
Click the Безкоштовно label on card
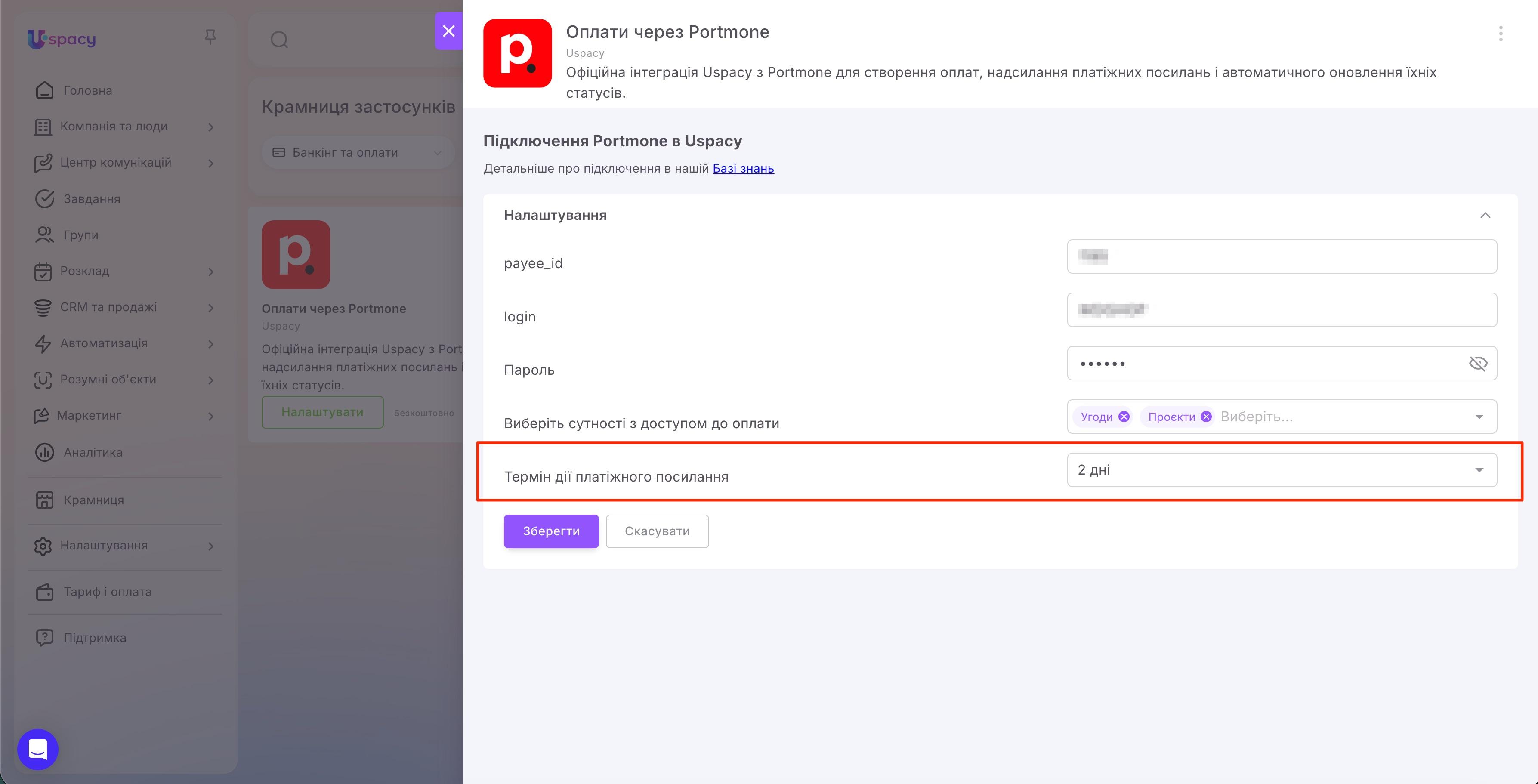(424, 413)
